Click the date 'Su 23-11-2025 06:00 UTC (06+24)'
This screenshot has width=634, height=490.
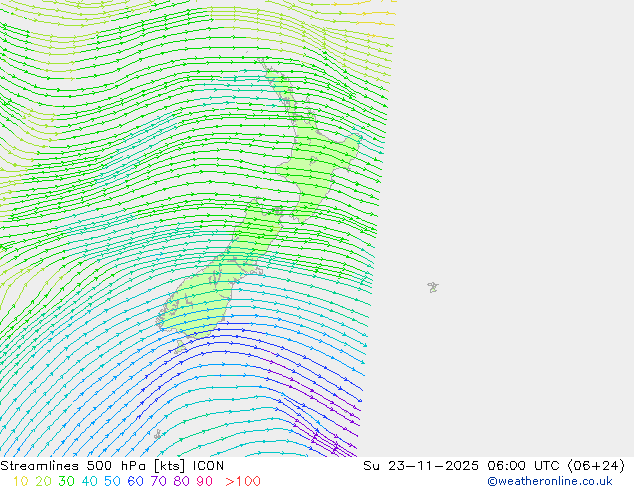(x=494, y=466)
